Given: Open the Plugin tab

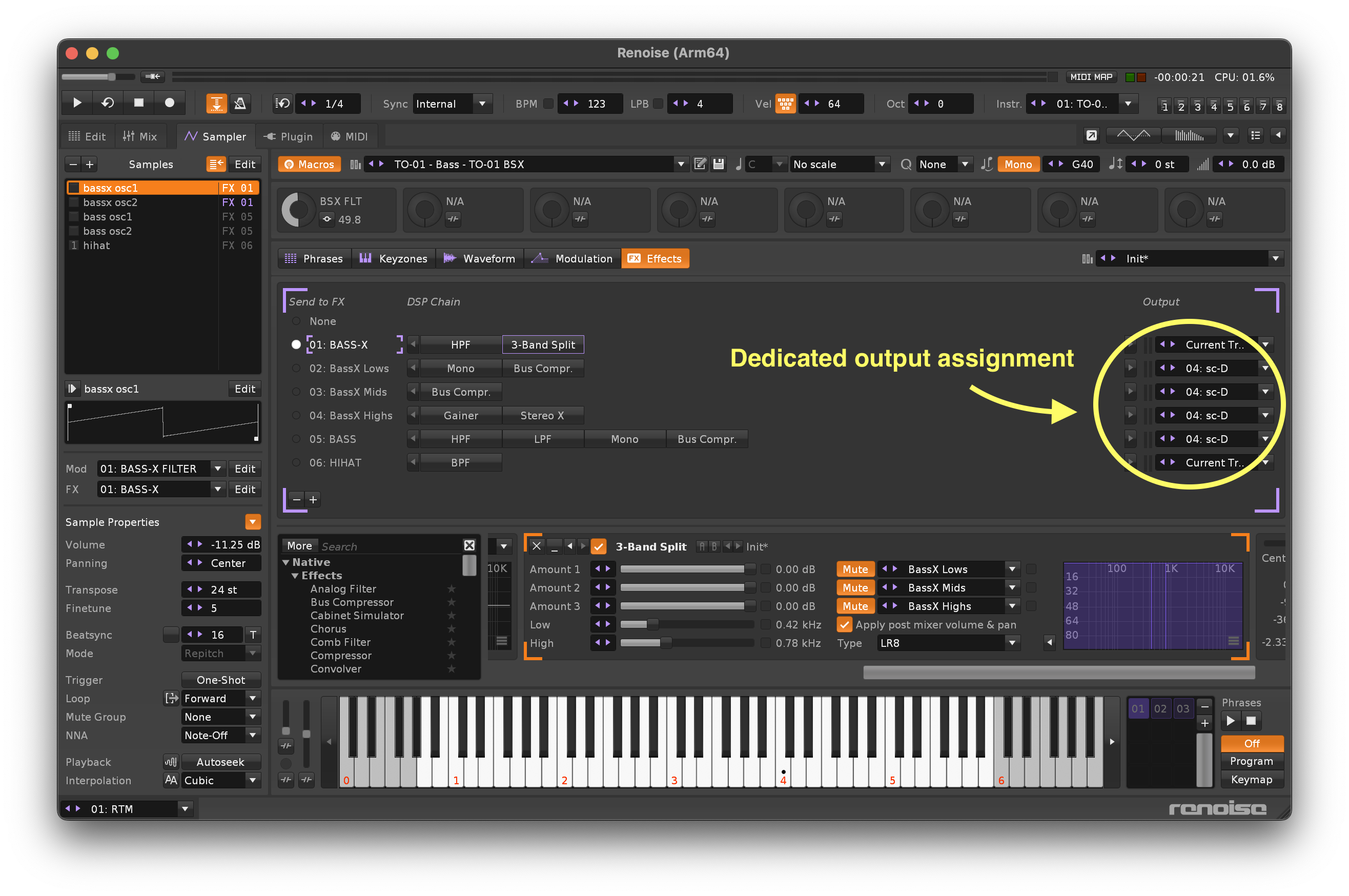Looking at the screenshot, I should tap(289, 136).
